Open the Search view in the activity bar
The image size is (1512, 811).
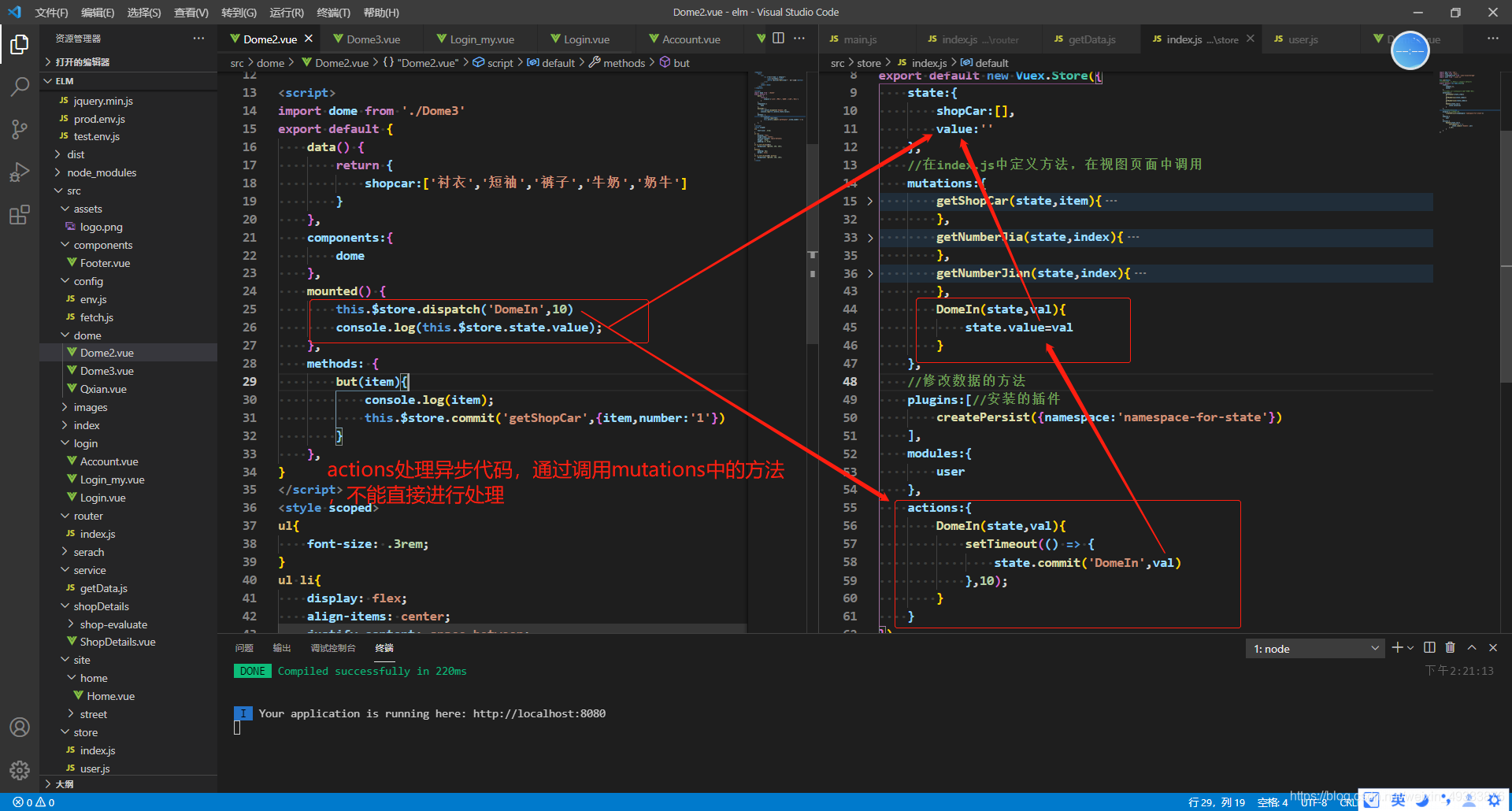tap(20, 87)
